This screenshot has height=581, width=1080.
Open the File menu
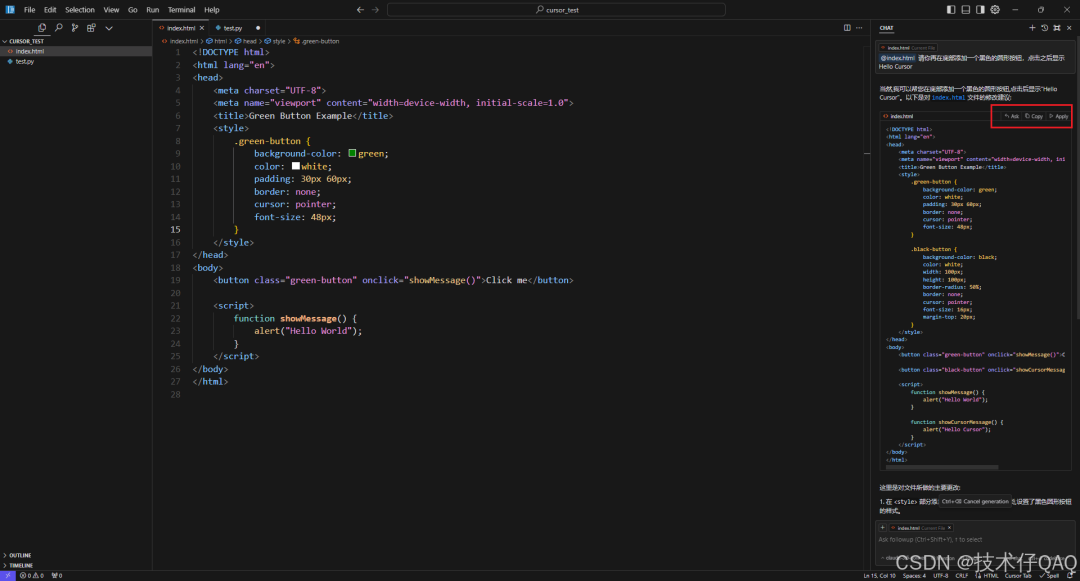click(x=30, y=10)
